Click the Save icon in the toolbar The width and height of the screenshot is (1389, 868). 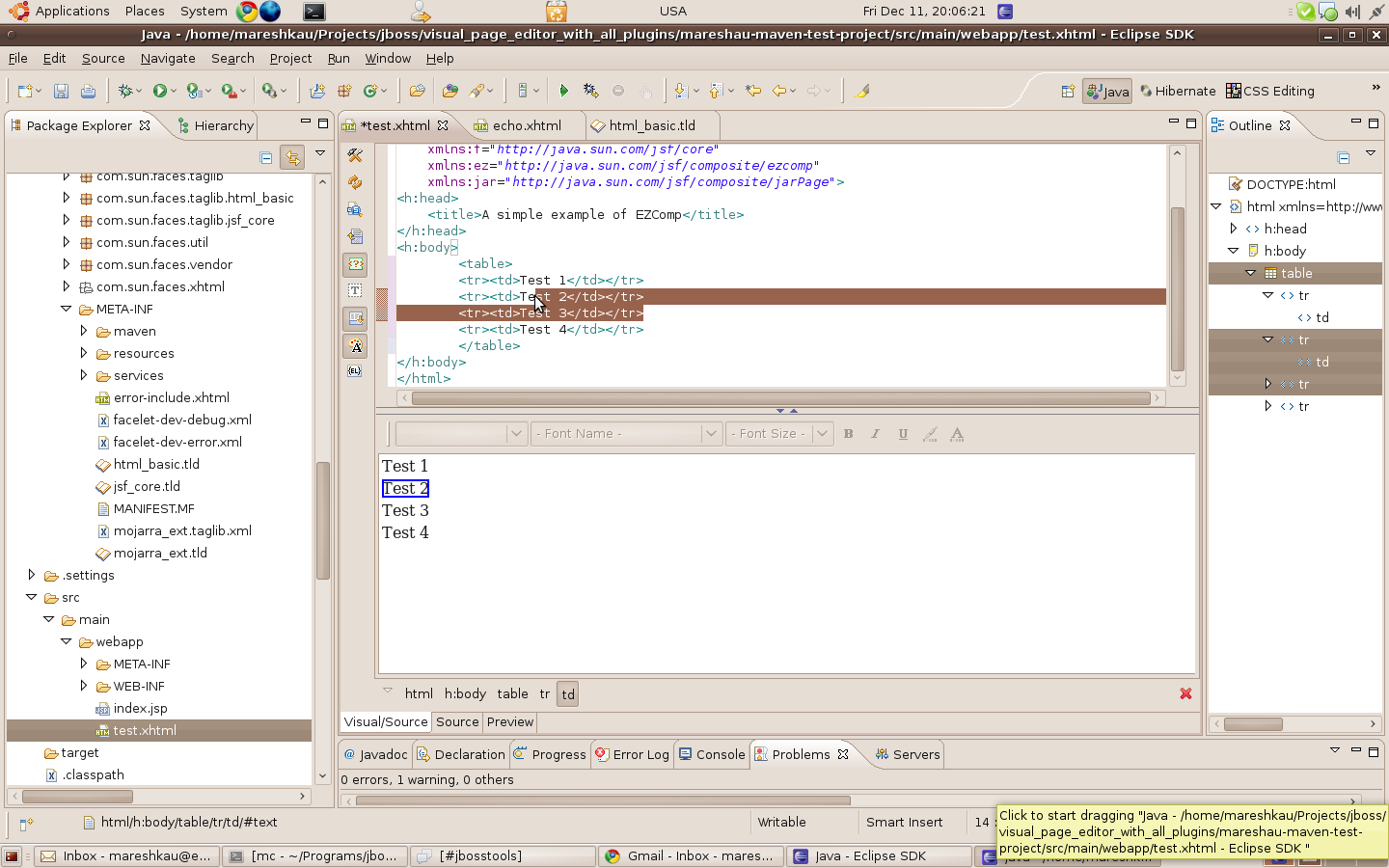coord(61,91)
